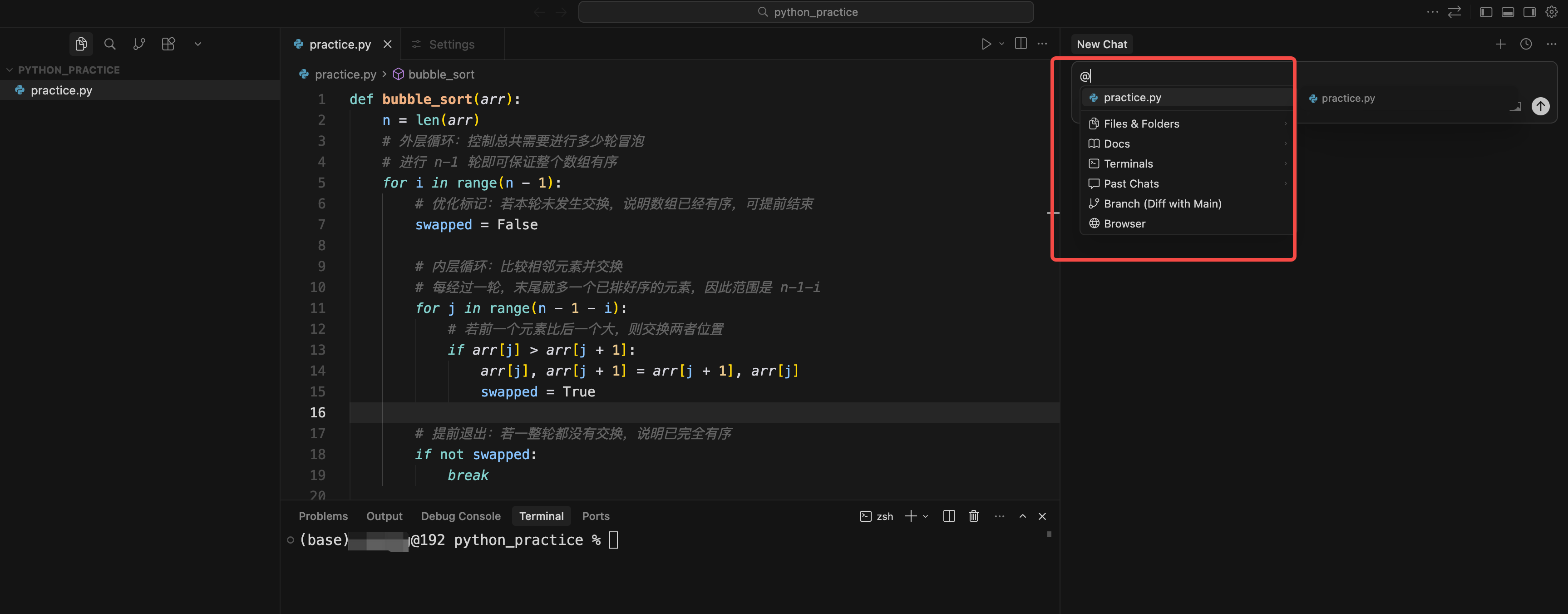Click practice.py context chip in chat
The height and width of the screenshot is (614, 1568).
click(x=1342, y=98)
